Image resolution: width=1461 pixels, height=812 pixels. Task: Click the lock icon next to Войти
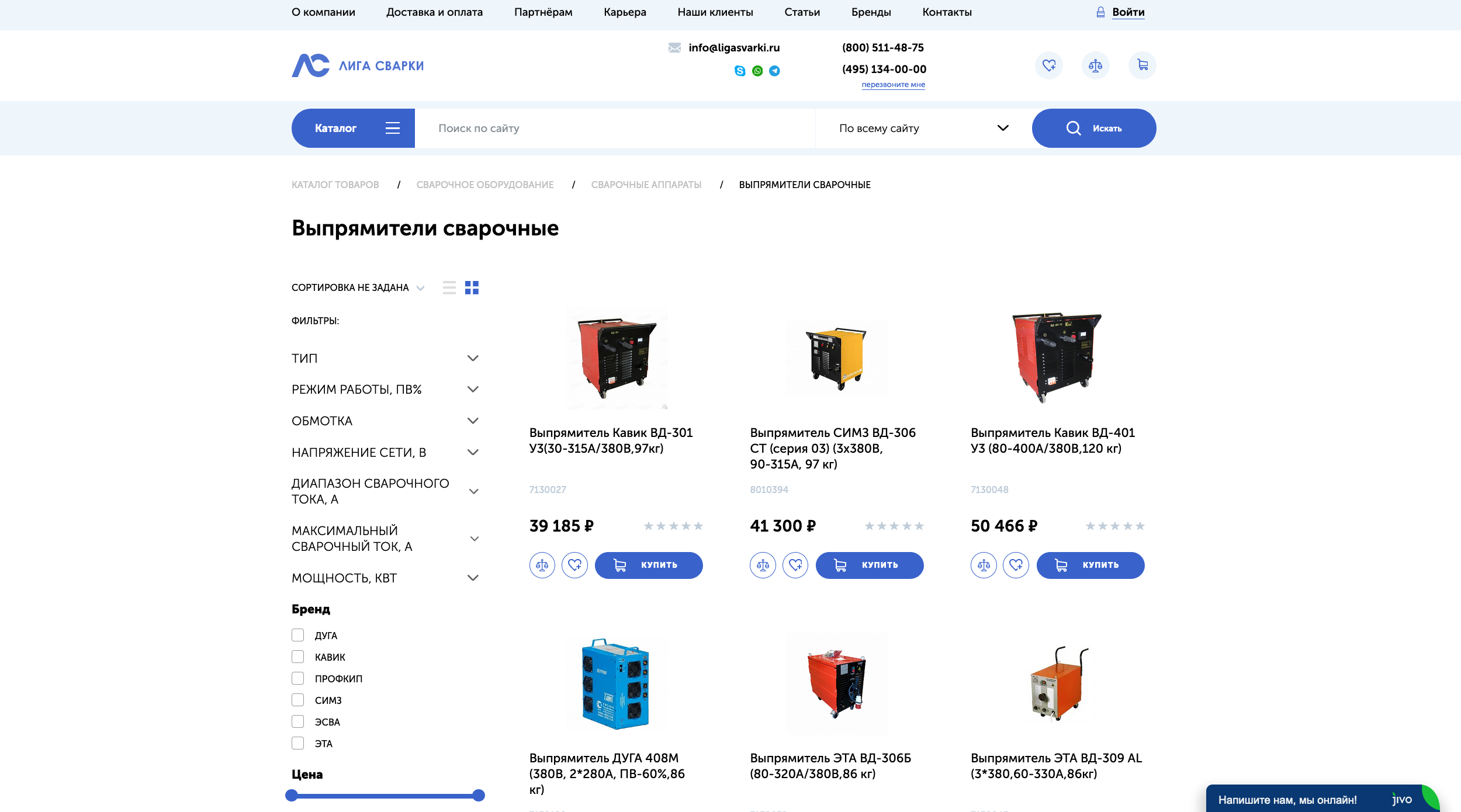1100,12
